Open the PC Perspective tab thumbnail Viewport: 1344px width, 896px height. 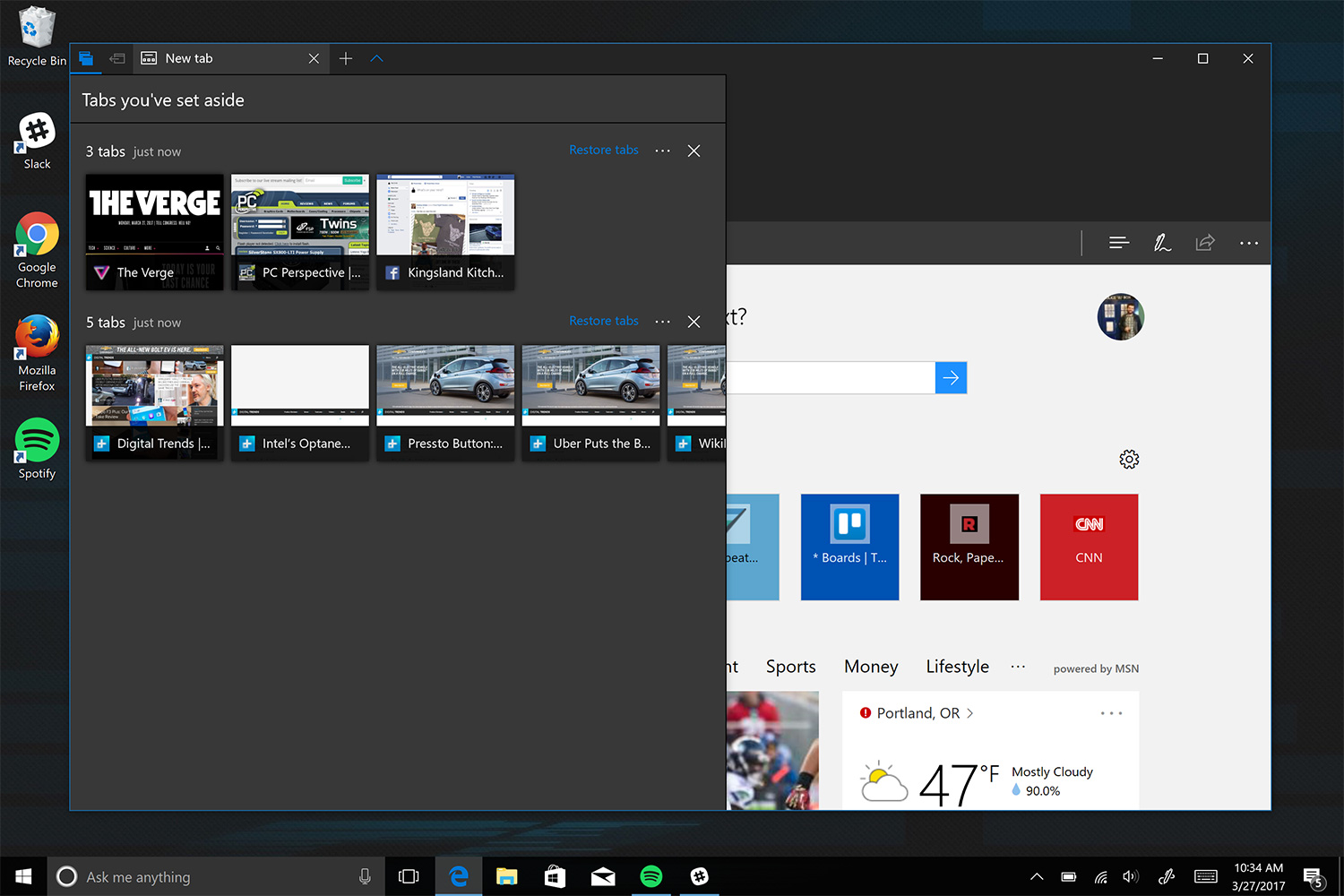pos(300,232)
